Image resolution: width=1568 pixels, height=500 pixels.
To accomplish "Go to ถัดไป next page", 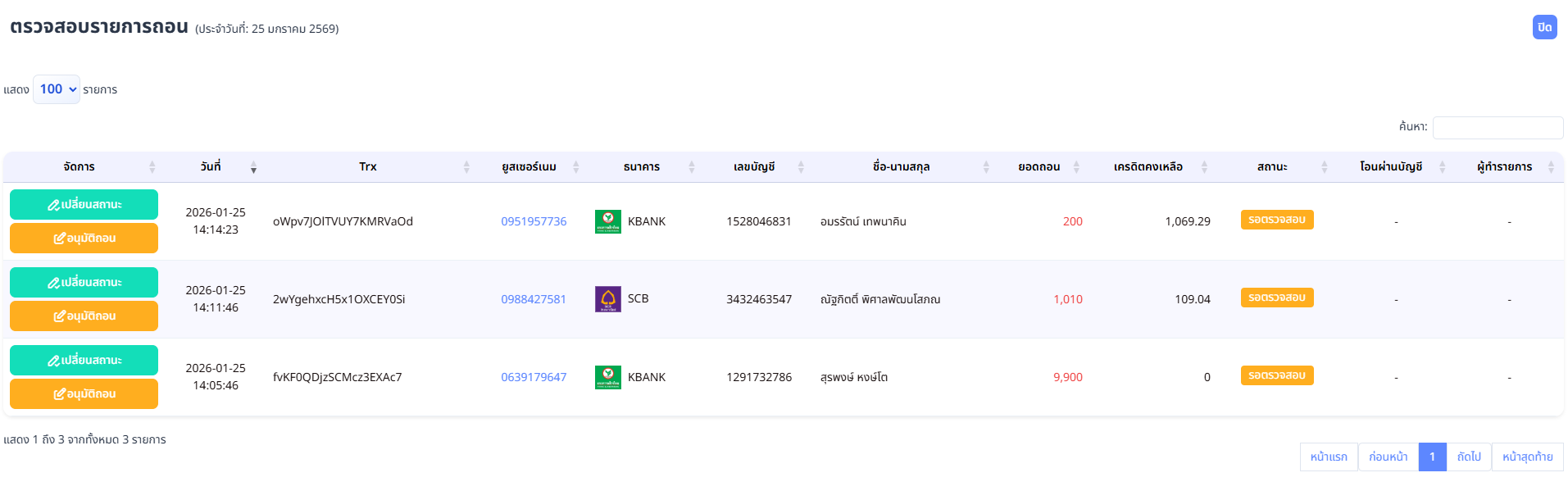I will (x=1469, y=457).
